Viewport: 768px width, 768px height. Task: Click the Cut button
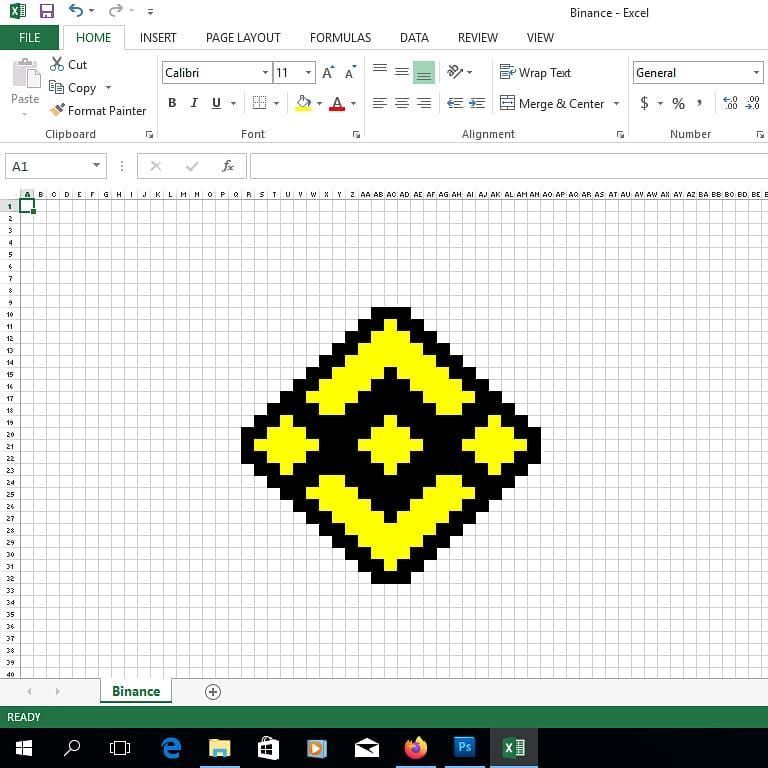click(x=68, y=64)
